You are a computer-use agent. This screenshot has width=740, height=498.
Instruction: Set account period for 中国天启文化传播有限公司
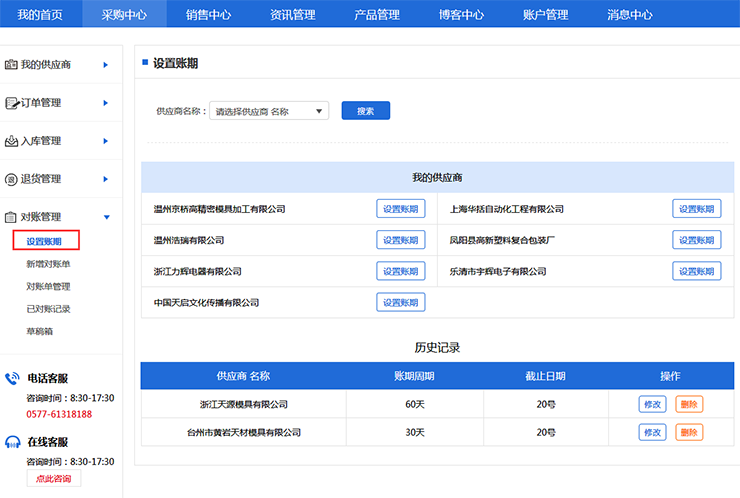pyautogui.click(x=401, y=302)
